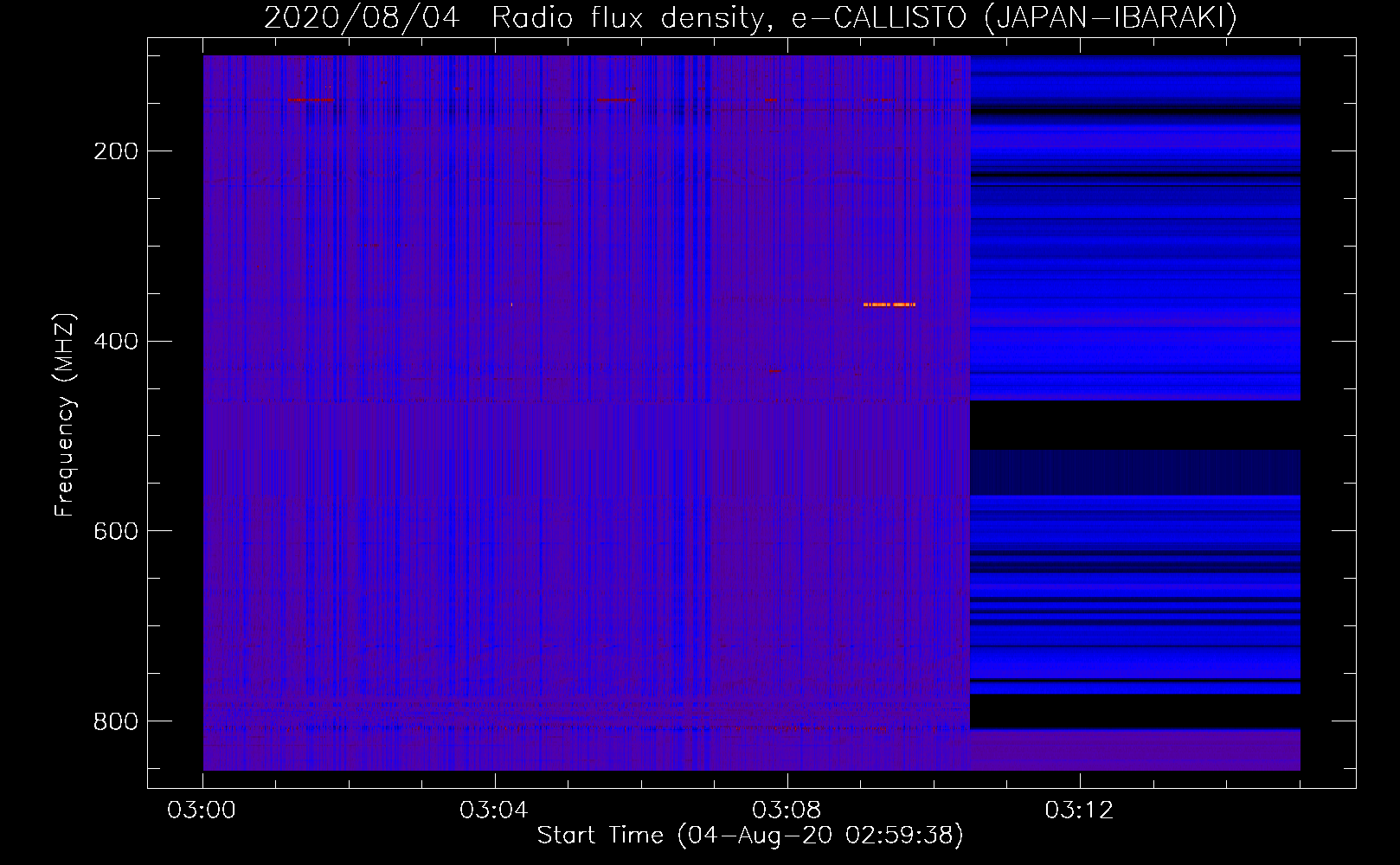The height and width of the screenshot is (865, 1400).
Task: Click the Frequency (MHZ) axis title
Action: click(x=66, y=415)
